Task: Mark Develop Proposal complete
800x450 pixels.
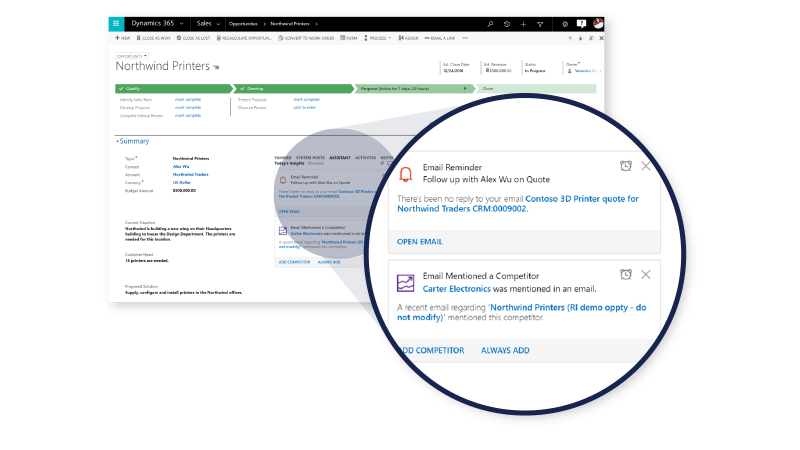Action: tap(188, 108)
